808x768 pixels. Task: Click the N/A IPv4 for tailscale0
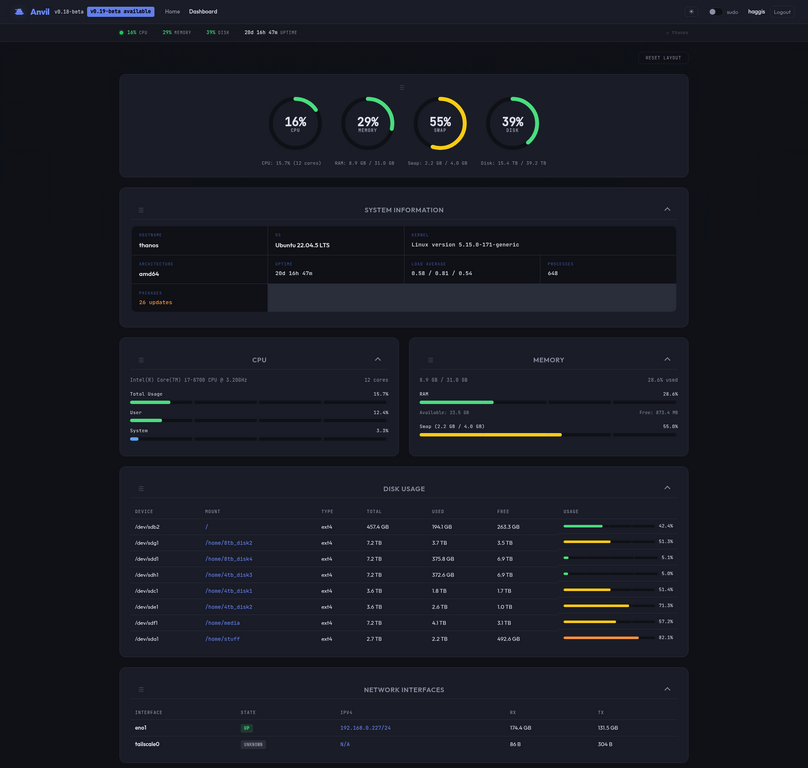coord(345,744)
